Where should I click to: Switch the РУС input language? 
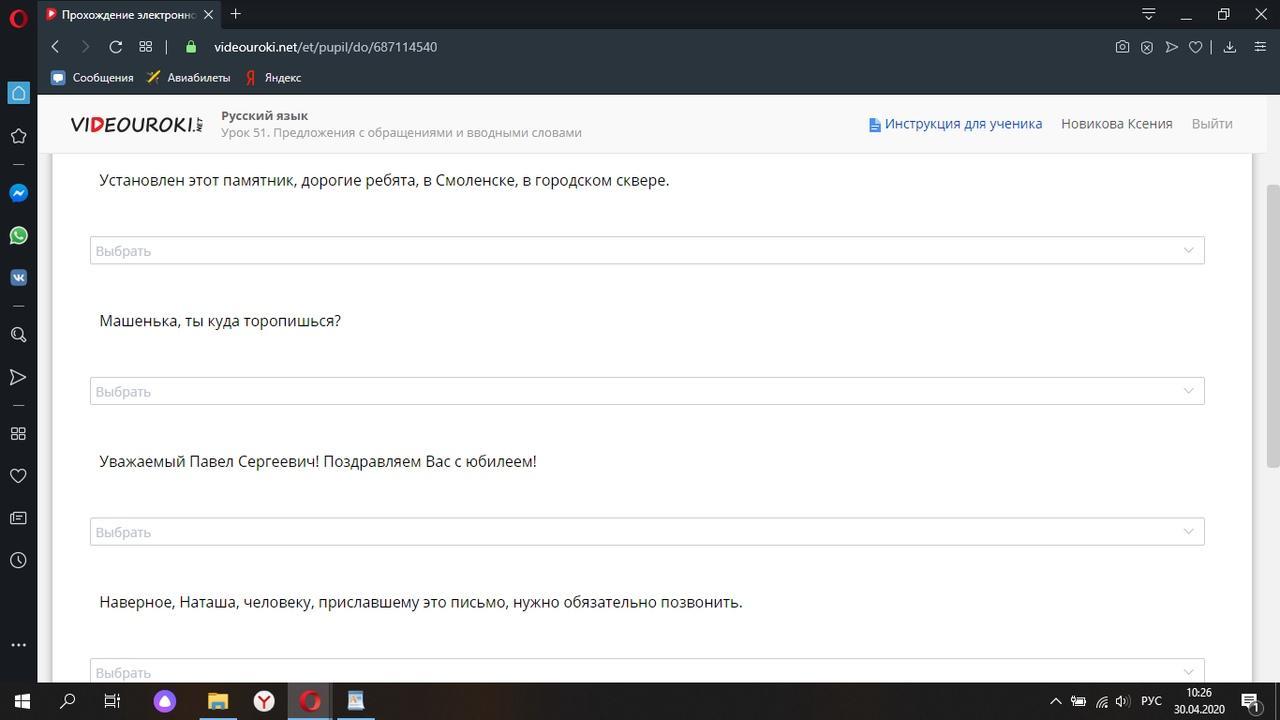1151,701
